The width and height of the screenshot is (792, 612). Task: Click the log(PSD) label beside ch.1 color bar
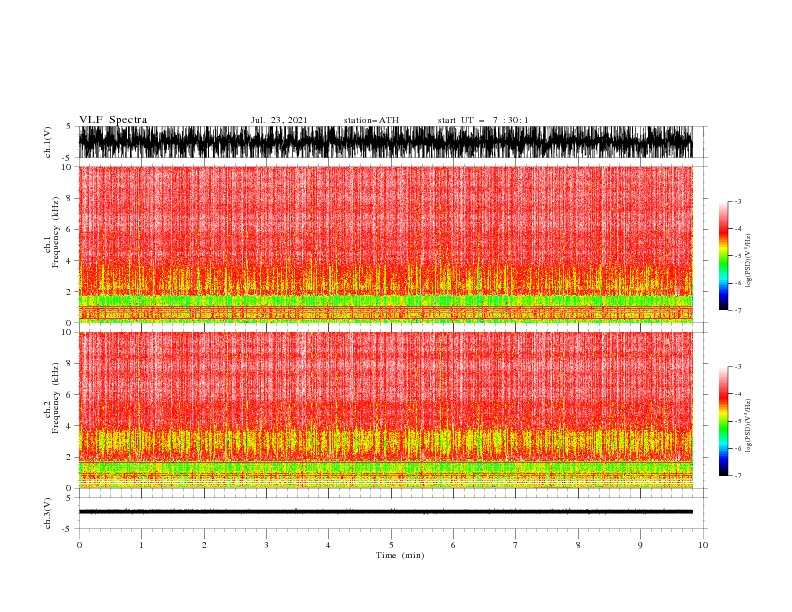pyautogui.click(x=748, y=261)
